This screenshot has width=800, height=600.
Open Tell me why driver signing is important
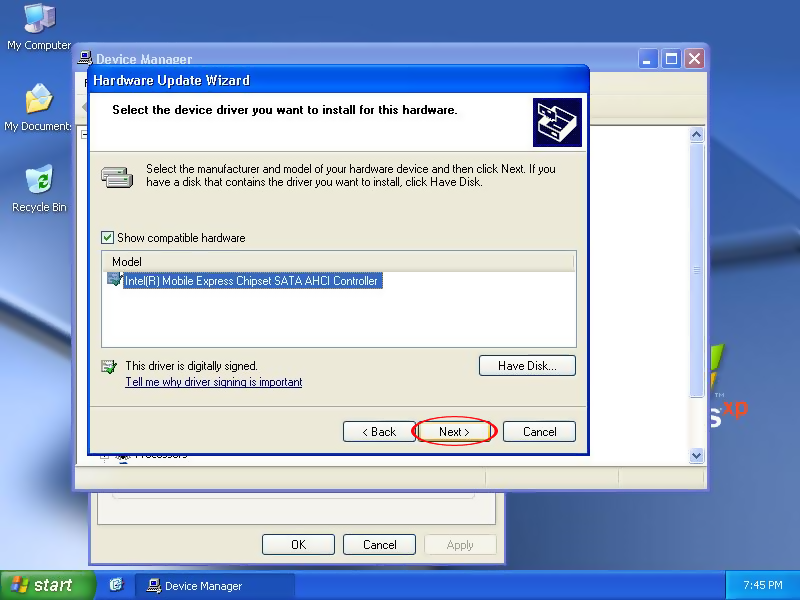(214, 382)
